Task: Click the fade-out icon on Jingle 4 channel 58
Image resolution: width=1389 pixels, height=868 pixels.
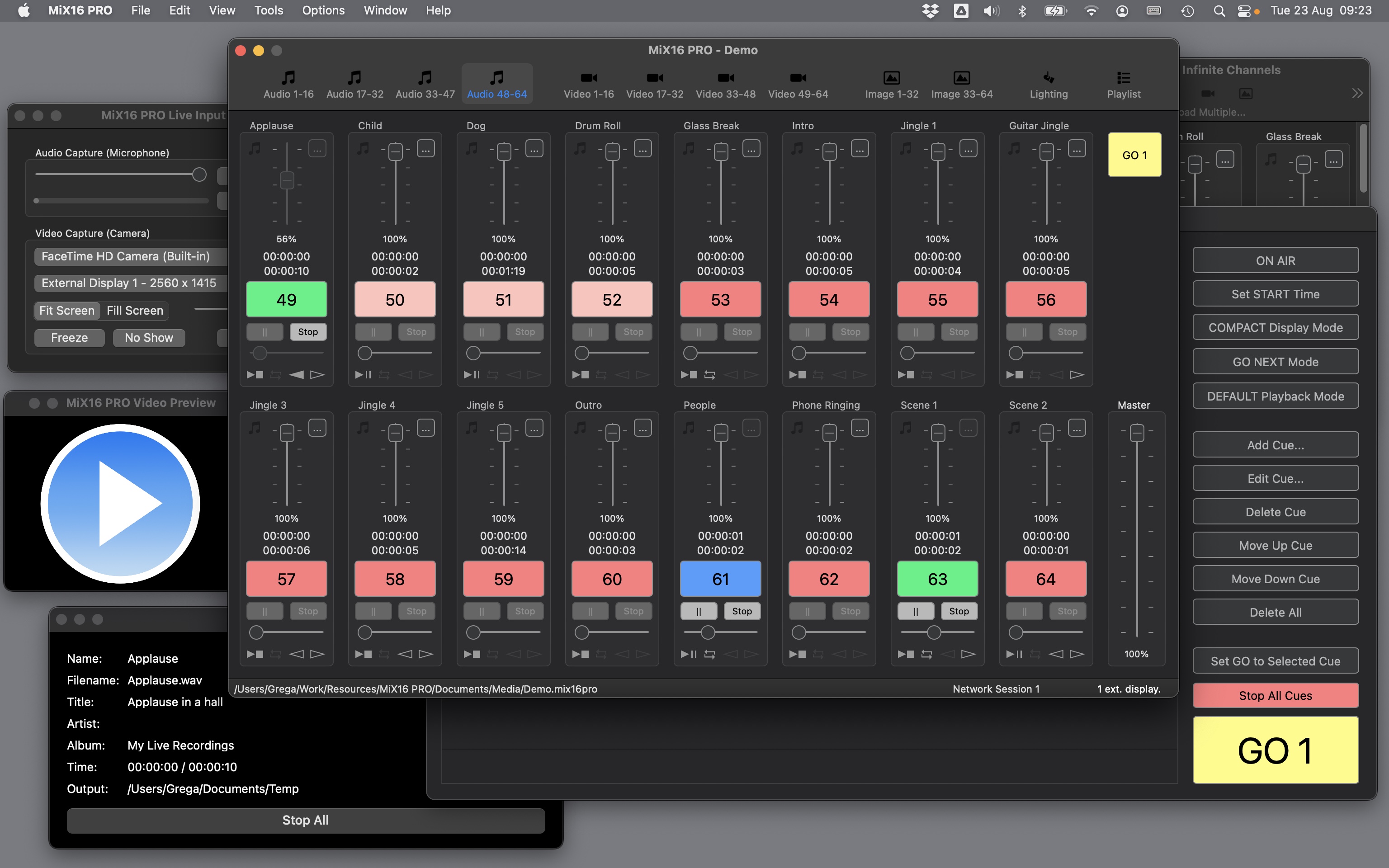Action: (426, 655)
